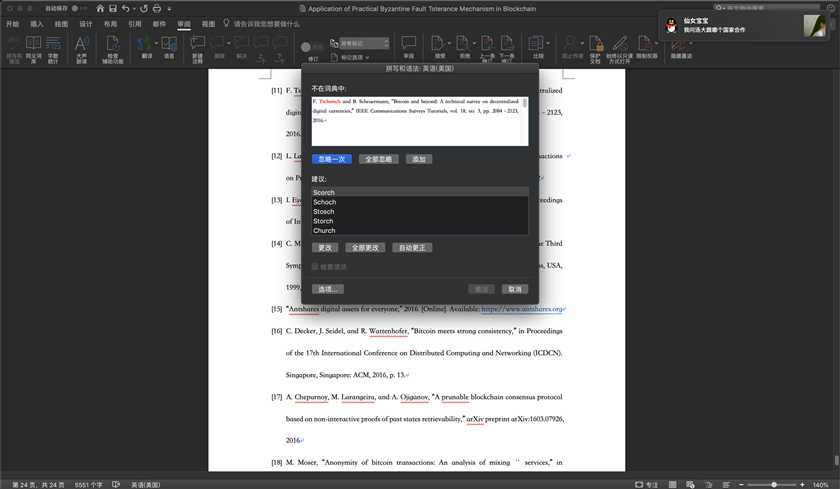The image size is (840, 489).
Task: Toggle the AutoSave (自动保存) switch
Action: pyautogui.click(x=78, y=9)
